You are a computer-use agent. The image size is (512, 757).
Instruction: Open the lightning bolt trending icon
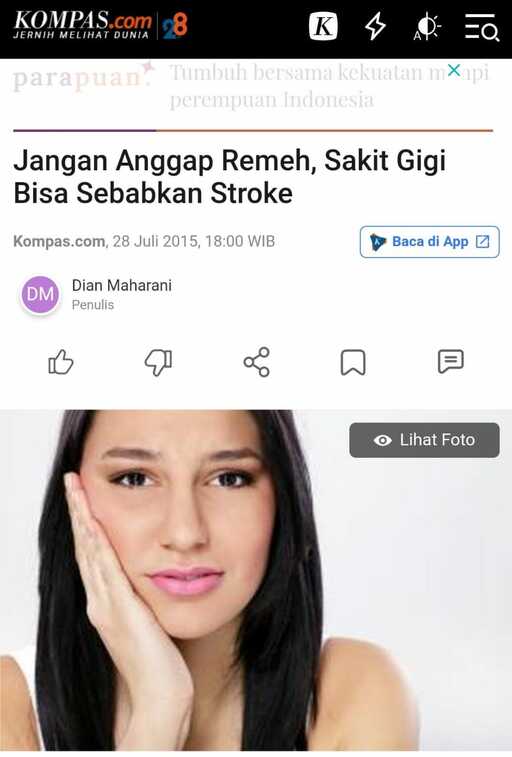pyautogui.click(x=375, y=26)
